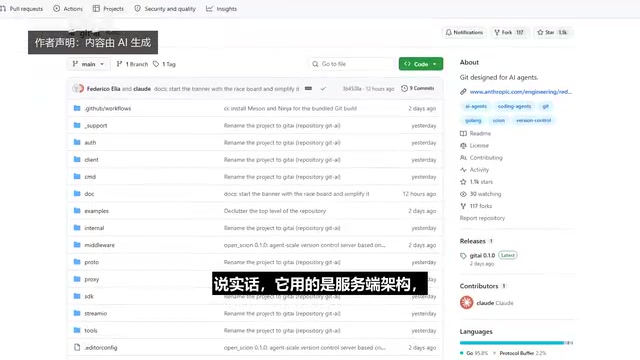View the 1 Branch link
640x360 pixels.
132,64
